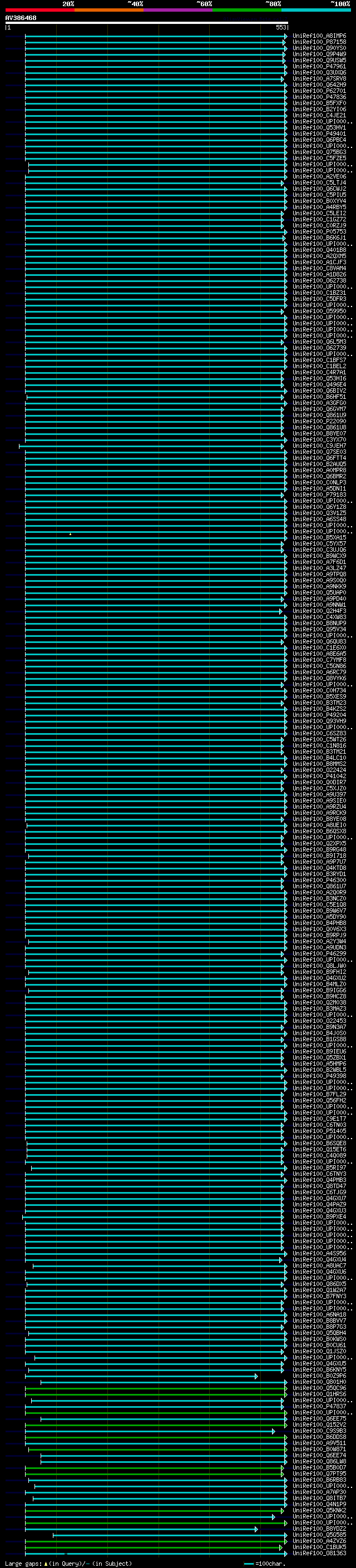This screenshot has width=356, height=1568.
Task: Click the UniRef100_C4JE21 entry
Action: pos(319,115)
